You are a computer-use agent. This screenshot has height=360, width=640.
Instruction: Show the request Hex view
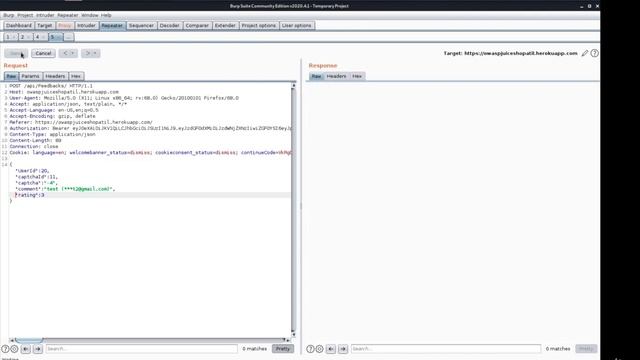[x=76, y=76]
